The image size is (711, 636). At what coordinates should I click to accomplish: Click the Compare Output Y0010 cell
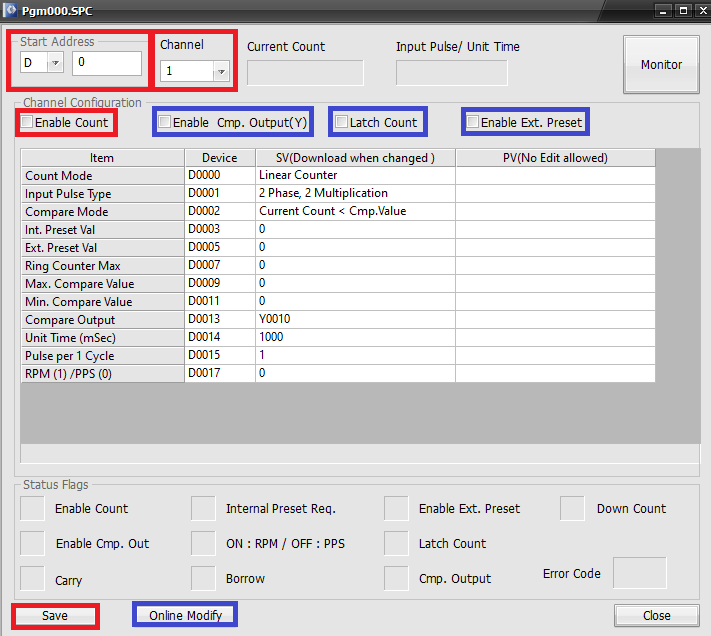click(355, 320)
